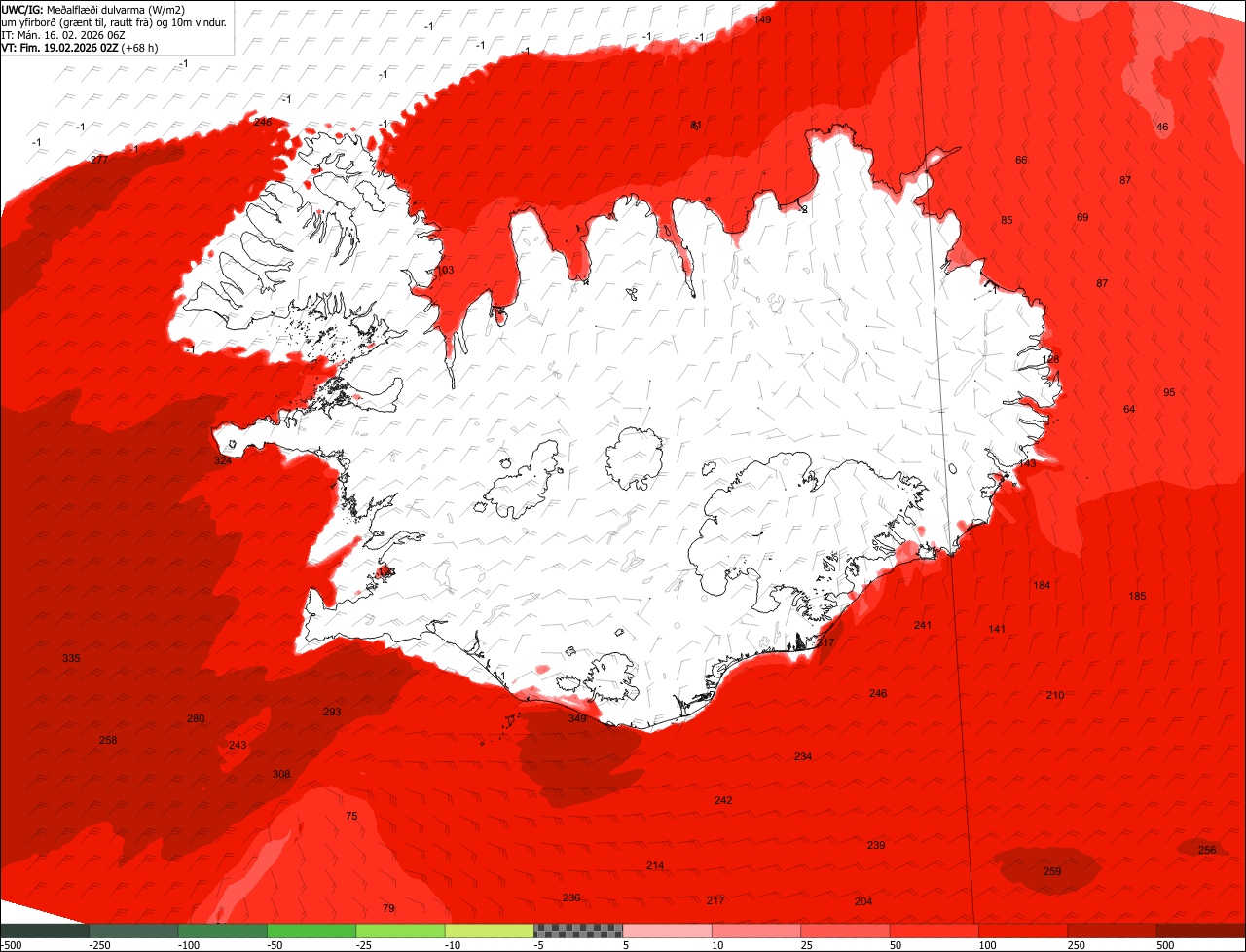Click the '500' legend scale label
Viewport: 1246px width, 952px height.
[1166, 945]
